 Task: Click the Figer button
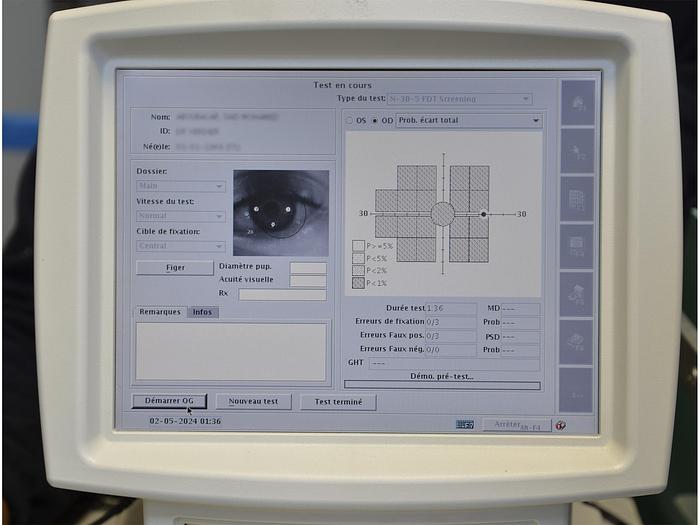click(175, 268)
